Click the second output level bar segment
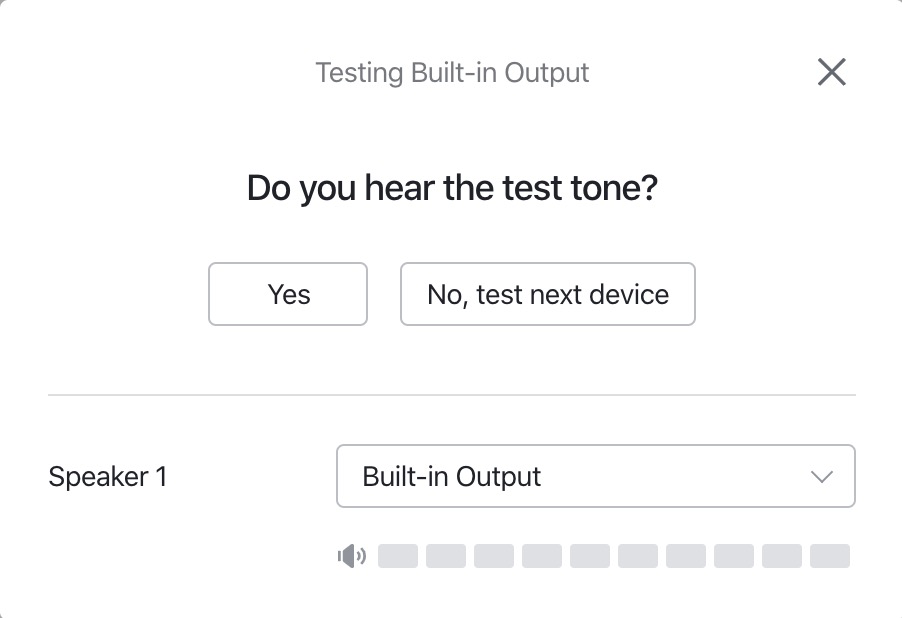902x618 pixels. (x=446, y=556)
